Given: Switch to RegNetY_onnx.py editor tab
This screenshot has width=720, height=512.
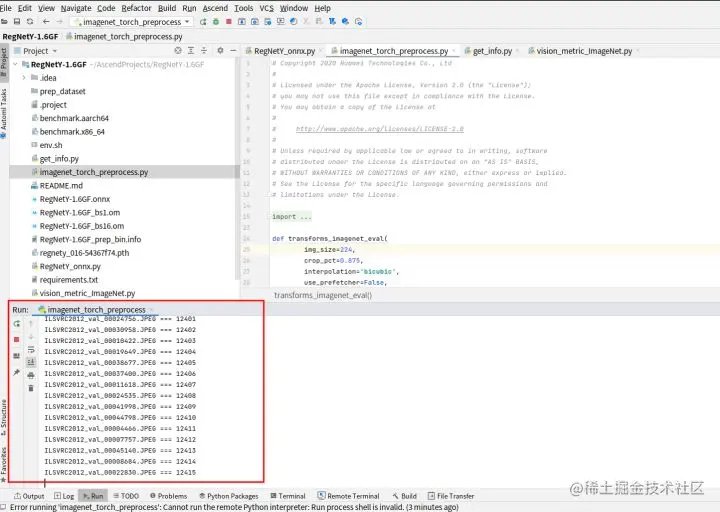Looking at the screenshot, I should coord(284,51).
